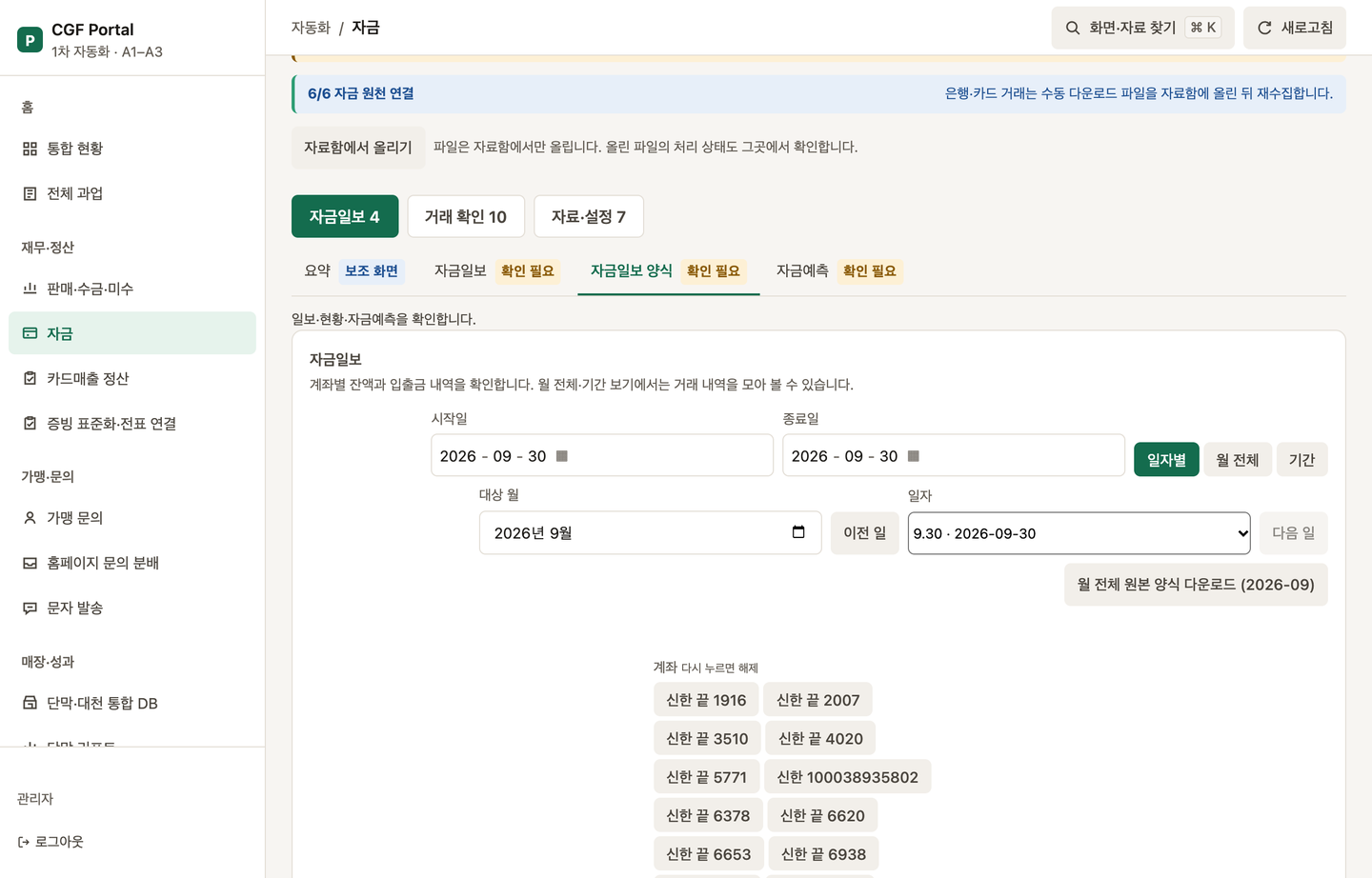This screenshot has width=1372, height=878.
Task: Click the 시작일 date input field
Action: pyautogui.click(x=602, y=455)
